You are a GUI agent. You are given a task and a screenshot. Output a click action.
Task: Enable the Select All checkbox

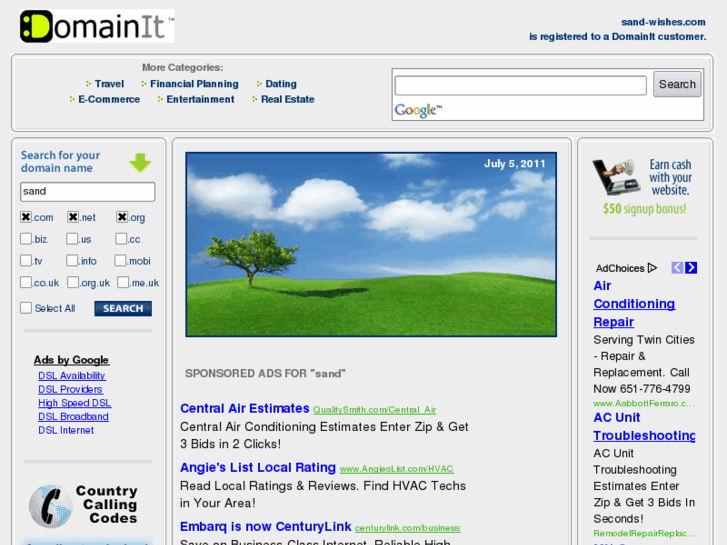tap(26, 308)
